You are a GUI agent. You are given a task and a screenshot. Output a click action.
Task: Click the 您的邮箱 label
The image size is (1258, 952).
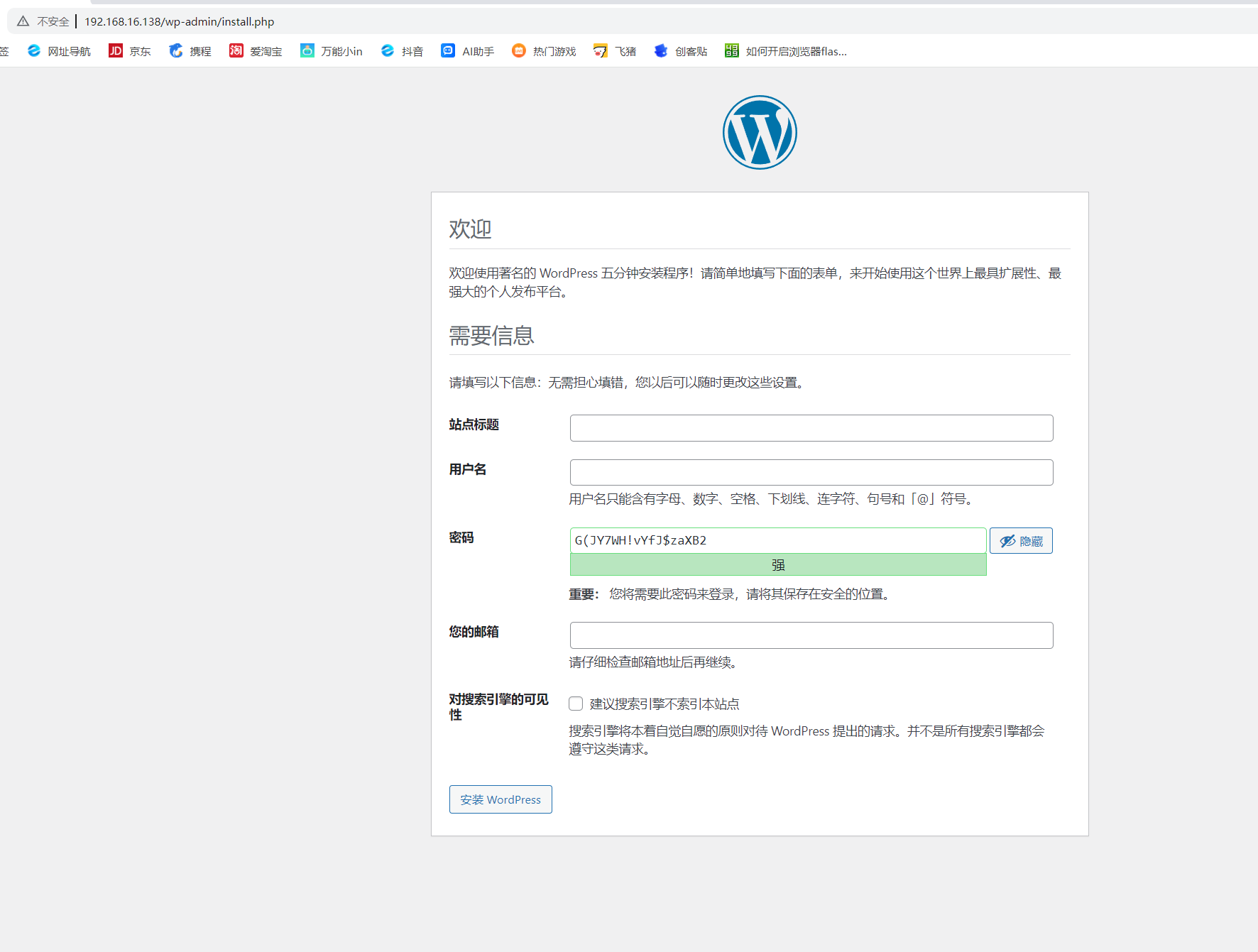(x=474, y=632)
